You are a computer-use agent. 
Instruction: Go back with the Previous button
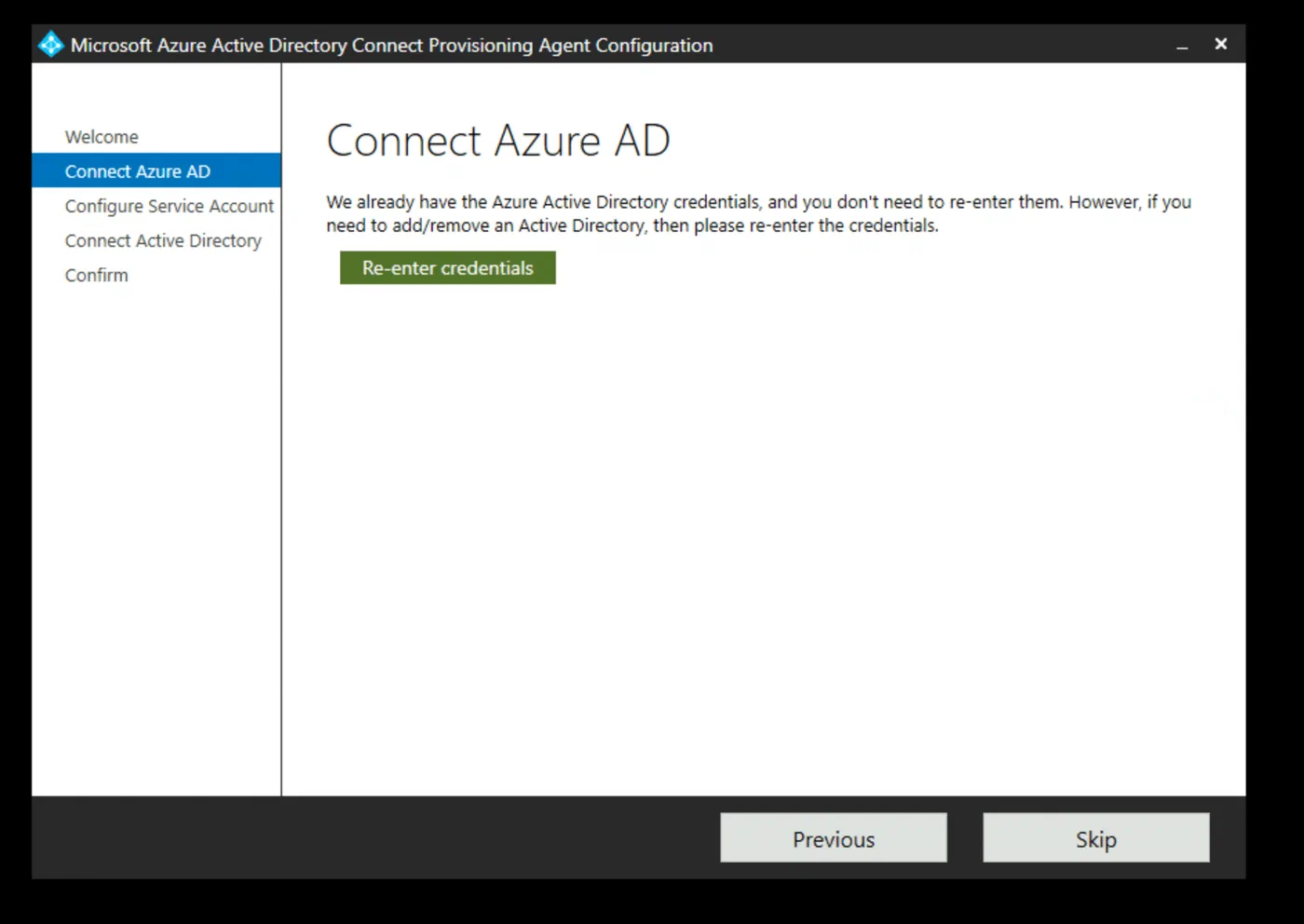(834, 838)
